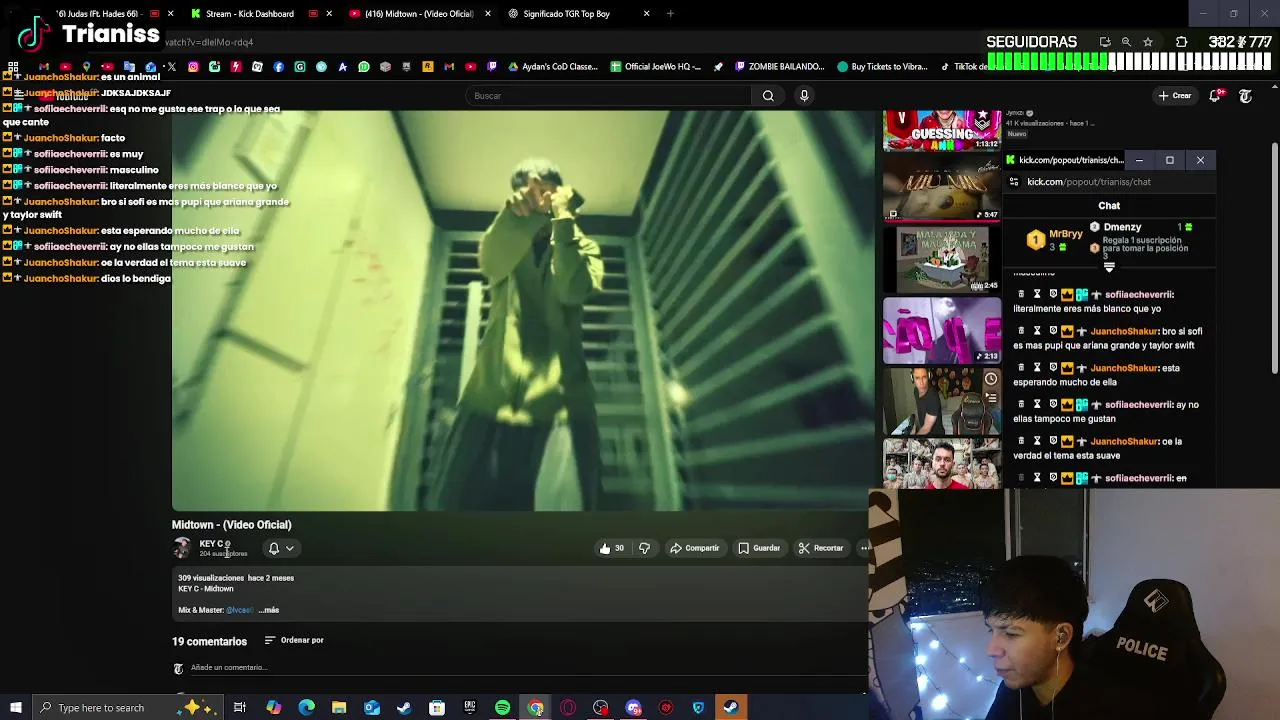The width and height of the screenshot is (1280, 720).
Task: Play the recommended video lasting 2:45
Action: 942,259
